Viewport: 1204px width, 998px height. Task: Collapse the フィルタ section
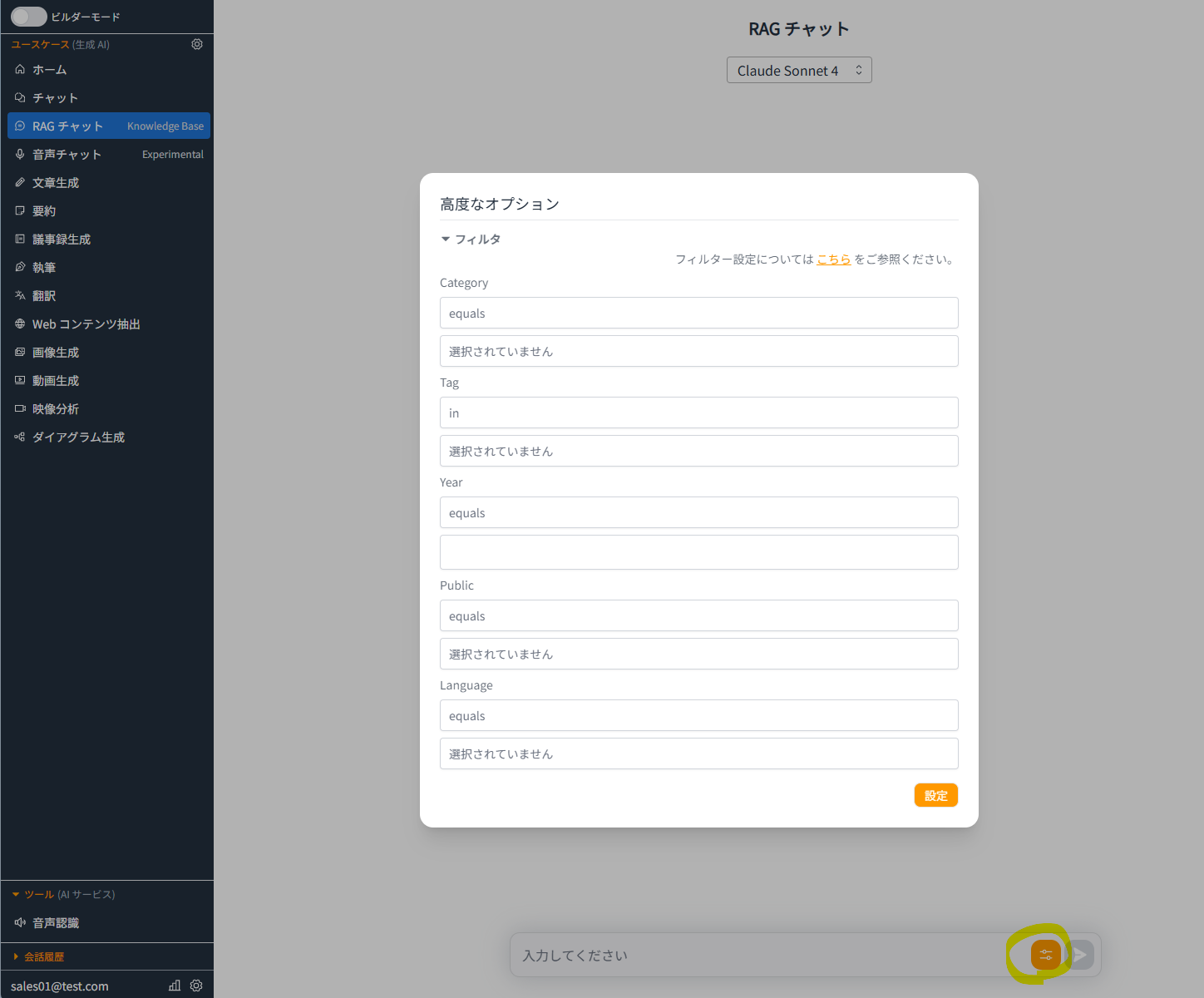coord(471,240)
